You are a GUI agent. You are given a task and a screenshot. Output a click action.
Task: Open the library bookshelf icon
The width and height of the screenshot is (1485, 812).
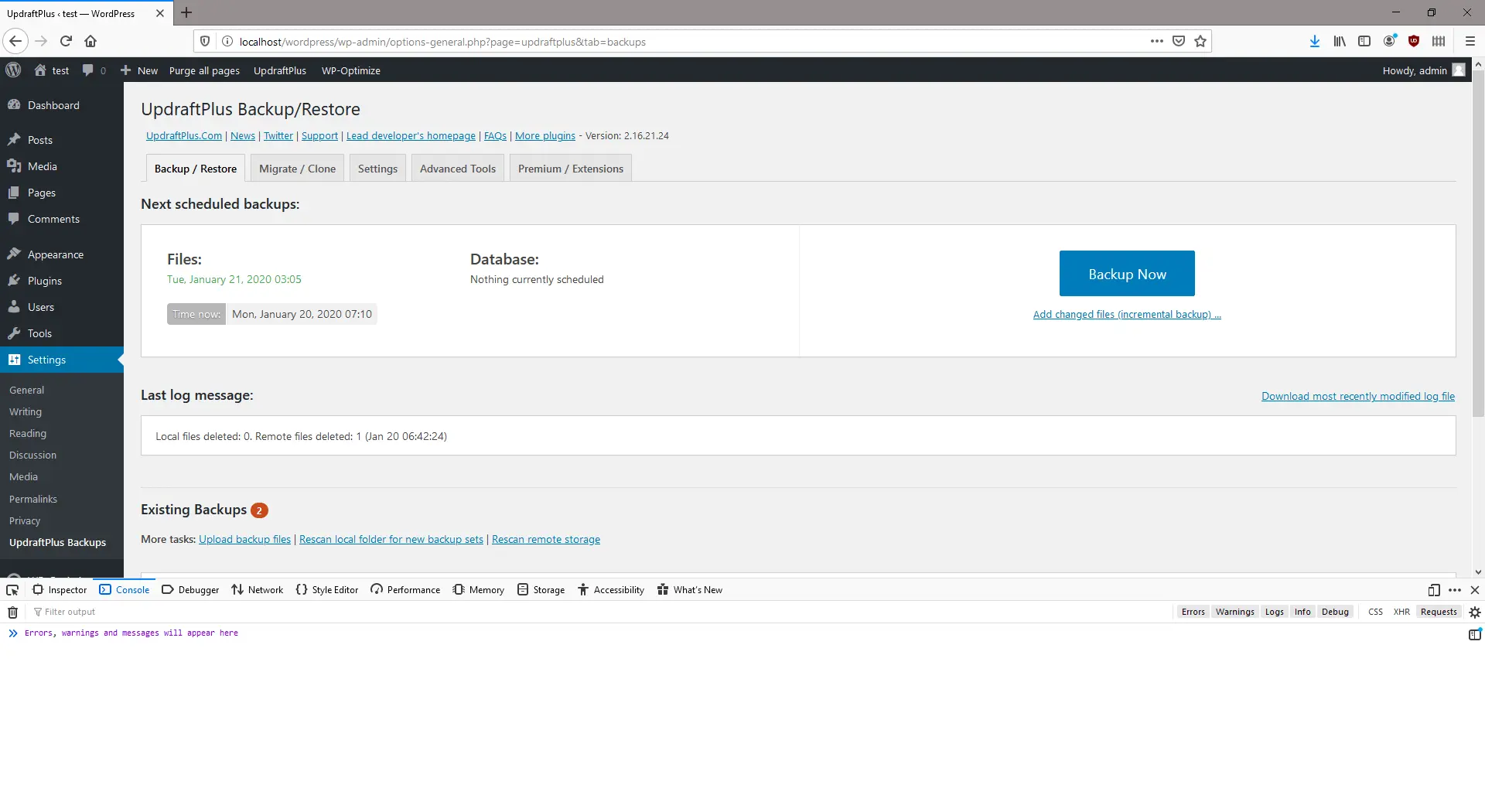tap(1340, 41)
